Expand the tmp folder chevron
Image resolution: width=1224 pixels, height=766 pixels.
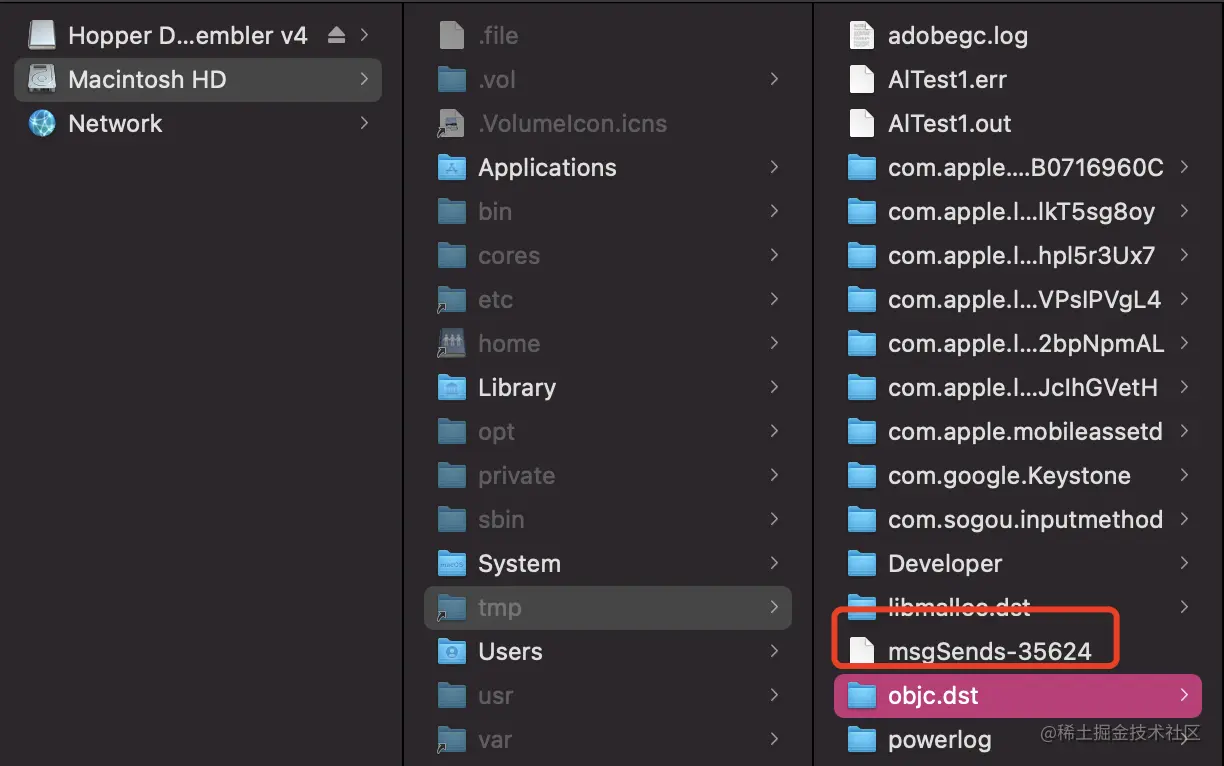[x=774, y=607]
